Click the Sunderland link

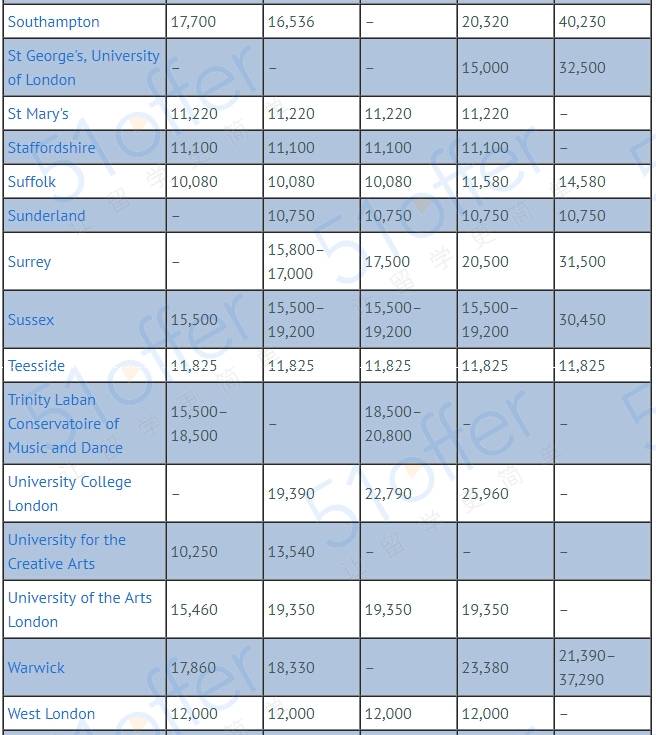coord(46,216)
